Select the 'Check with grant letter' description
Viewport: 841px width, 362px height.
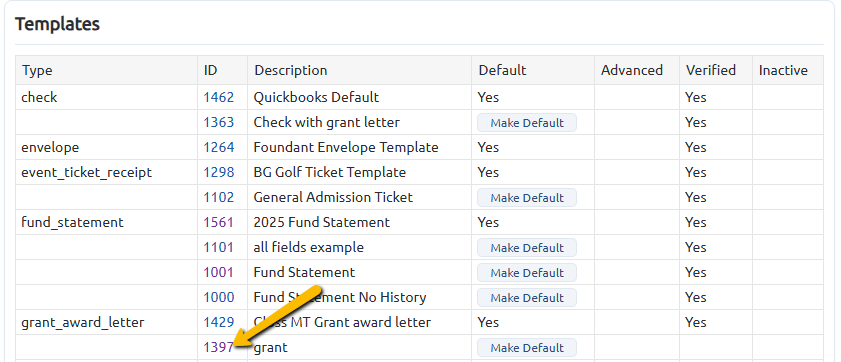tap(327, 122)
